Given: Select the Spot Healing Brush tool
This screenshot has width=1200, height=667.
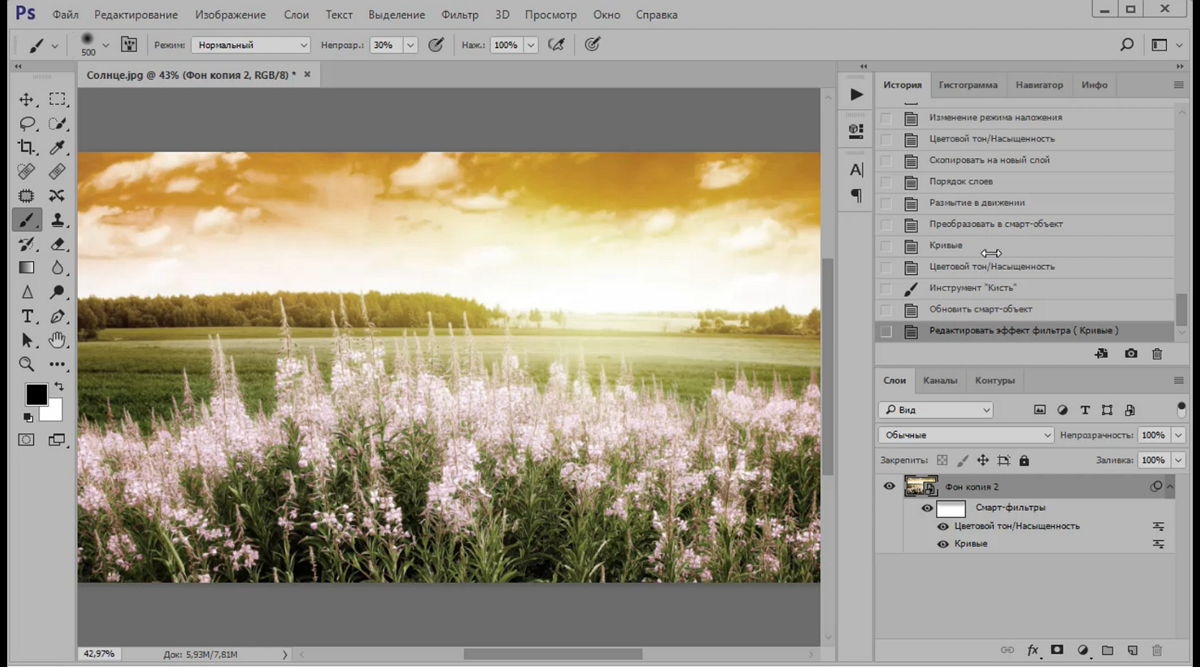Looking at the screenshot, I should pos(27,172).
